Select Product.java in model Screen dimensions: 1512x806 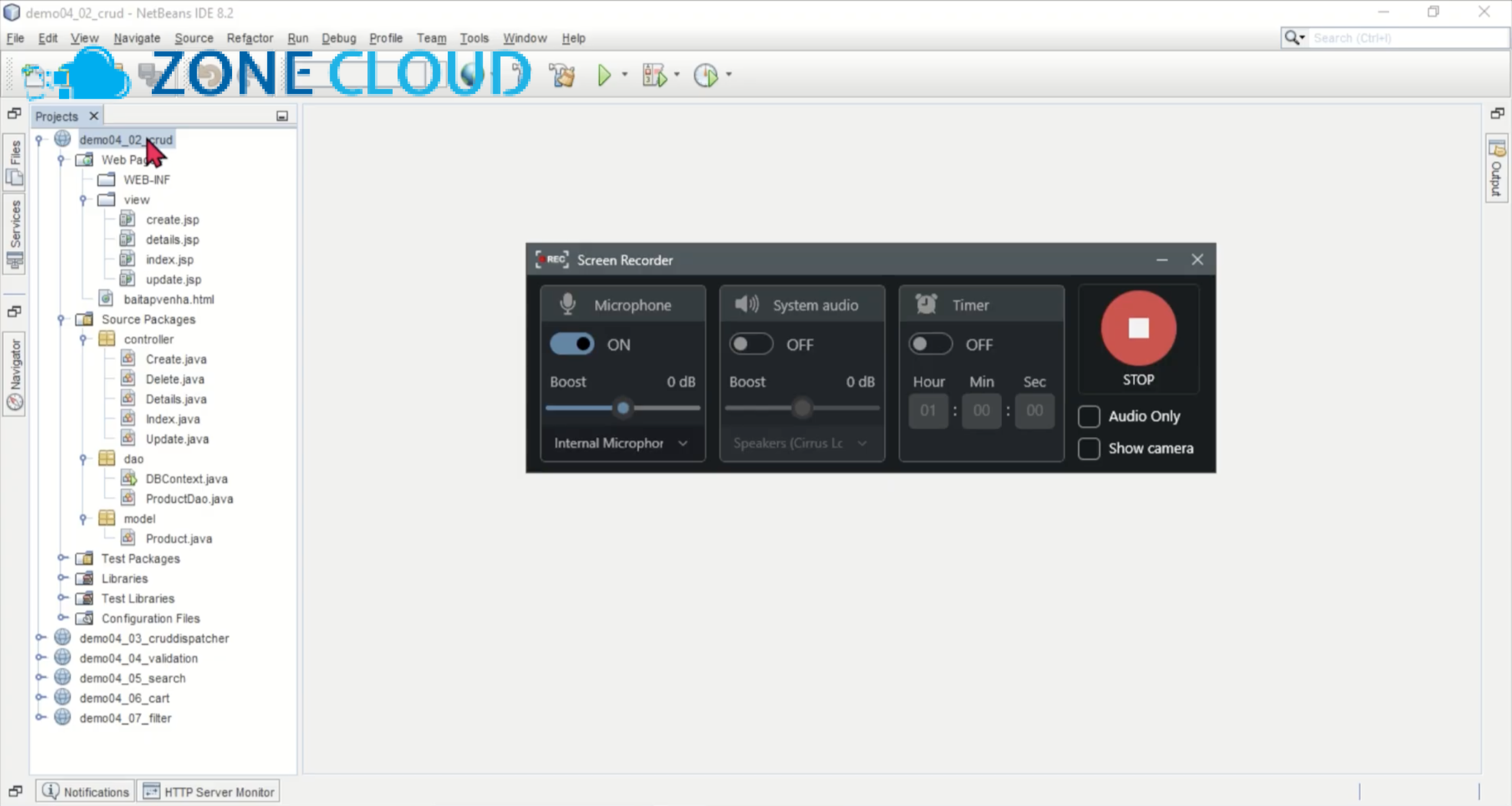coord(178,539)
